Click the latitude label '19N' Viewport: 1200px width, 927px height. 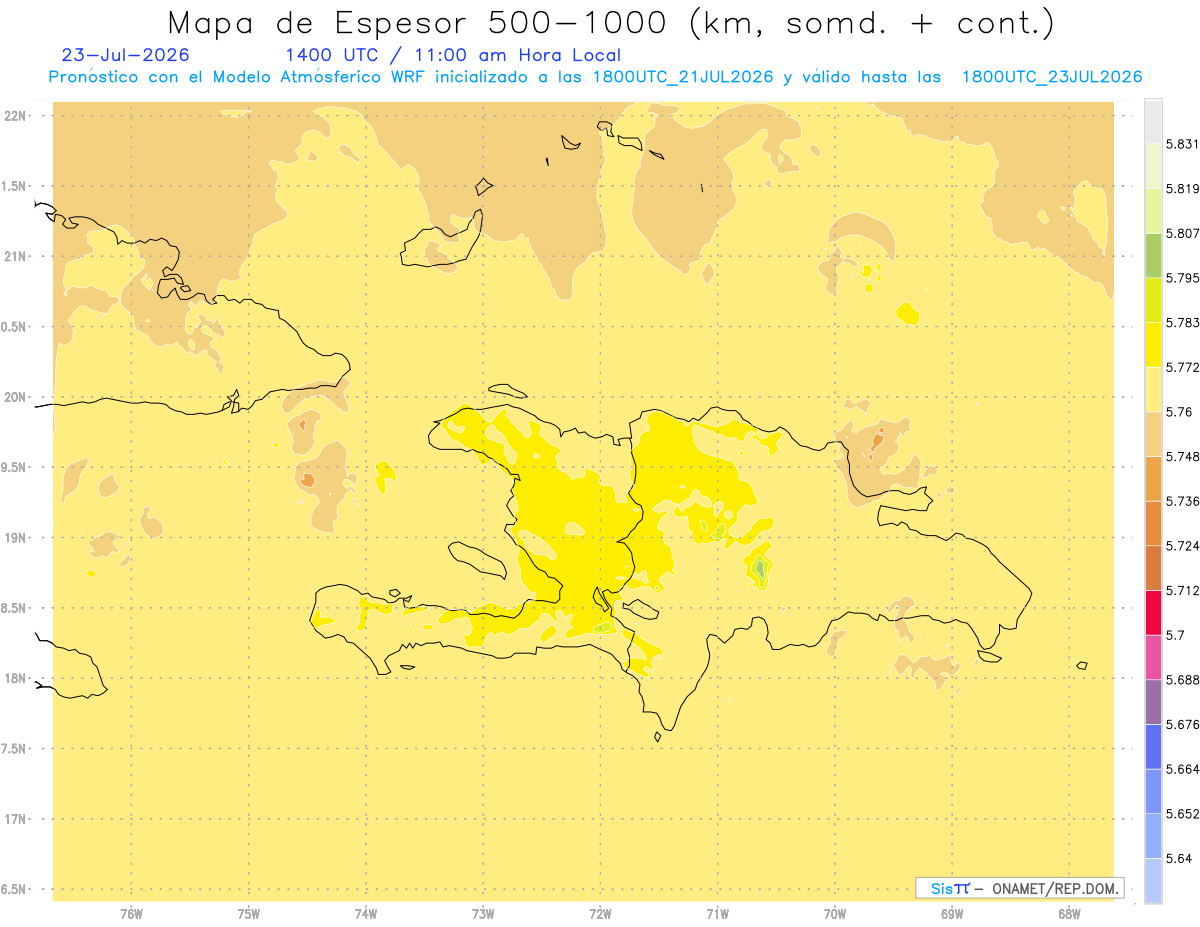[x=15, y=537]
